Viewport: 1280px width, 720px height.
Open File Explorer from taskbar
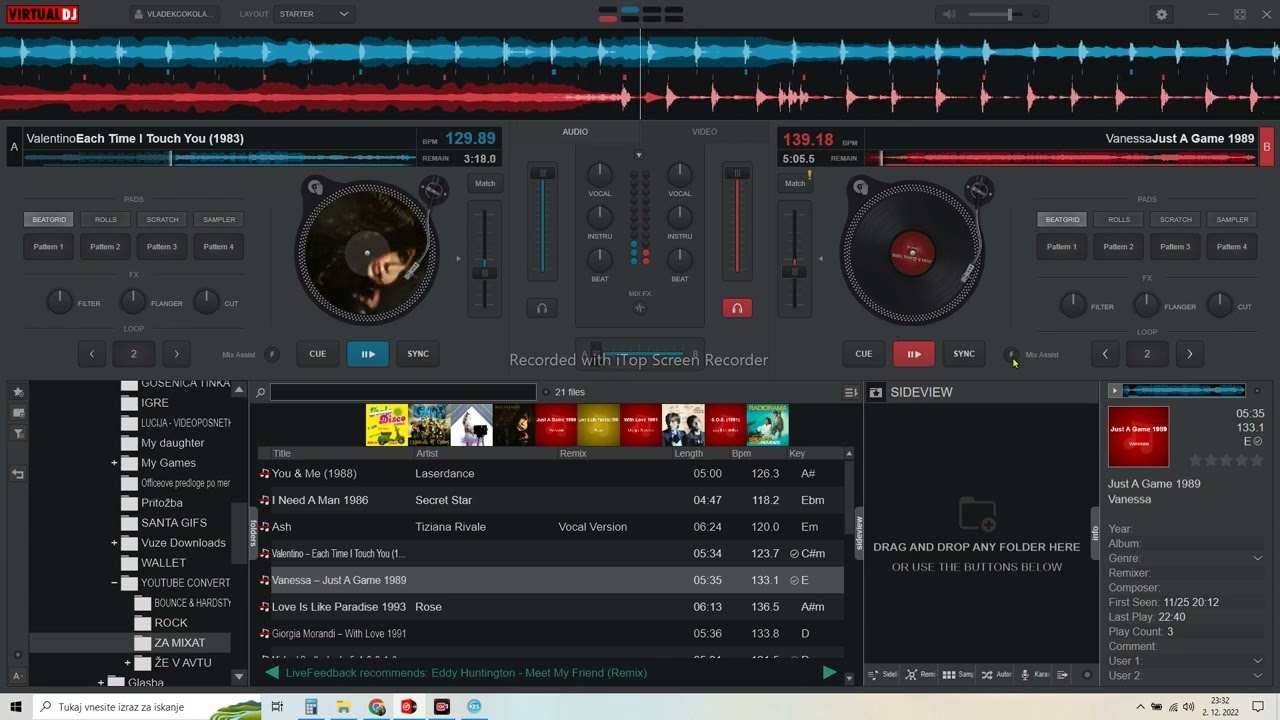pyautogui.click(x=343, y=707)
